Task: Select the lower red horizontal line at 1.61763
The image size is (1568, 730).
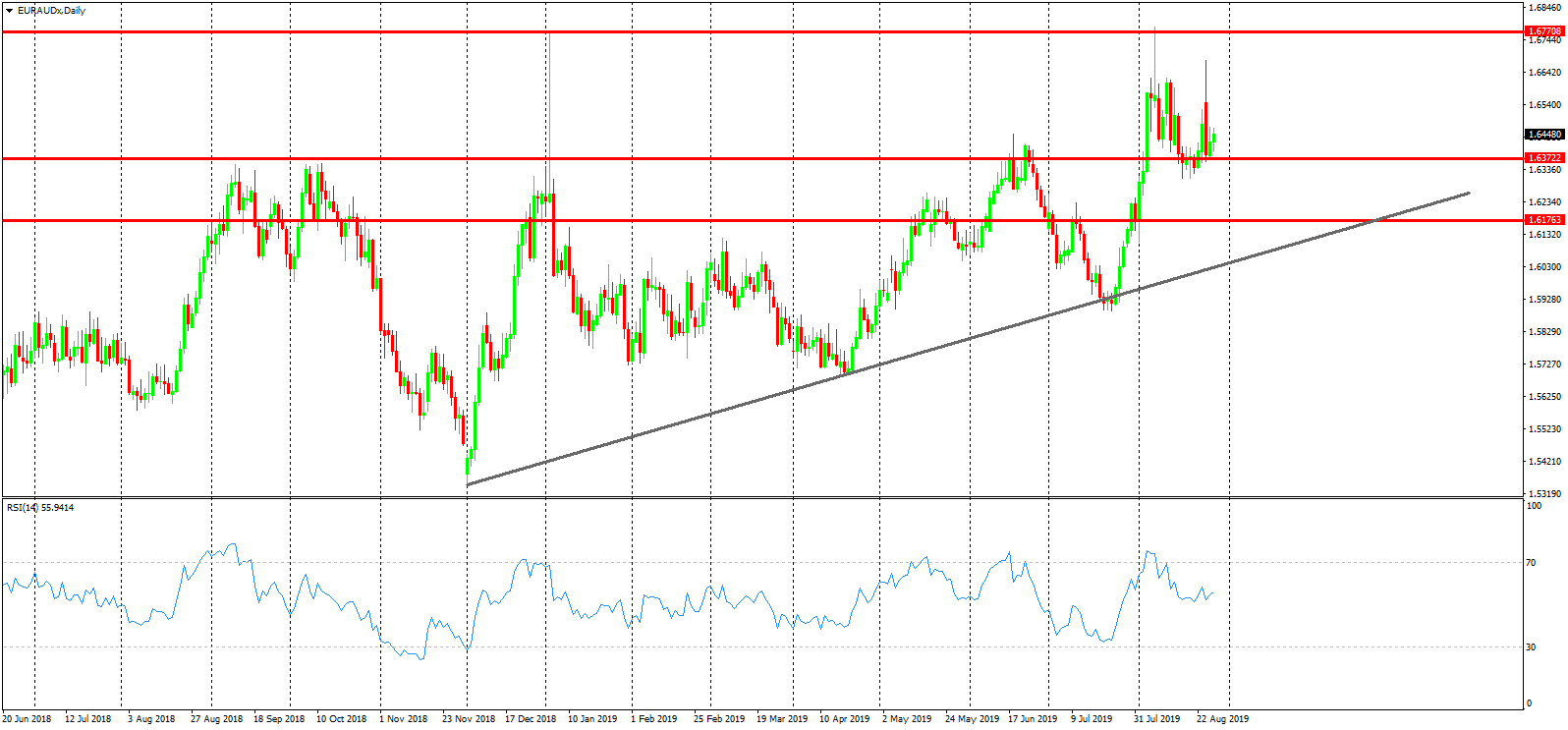Action: pyautogui.click(x=762, y=220)
